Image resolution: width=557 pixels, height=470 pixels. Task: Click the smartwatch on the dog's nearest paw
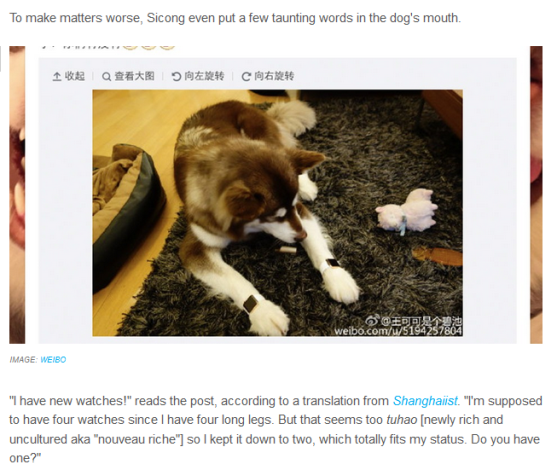coord(252,304)
